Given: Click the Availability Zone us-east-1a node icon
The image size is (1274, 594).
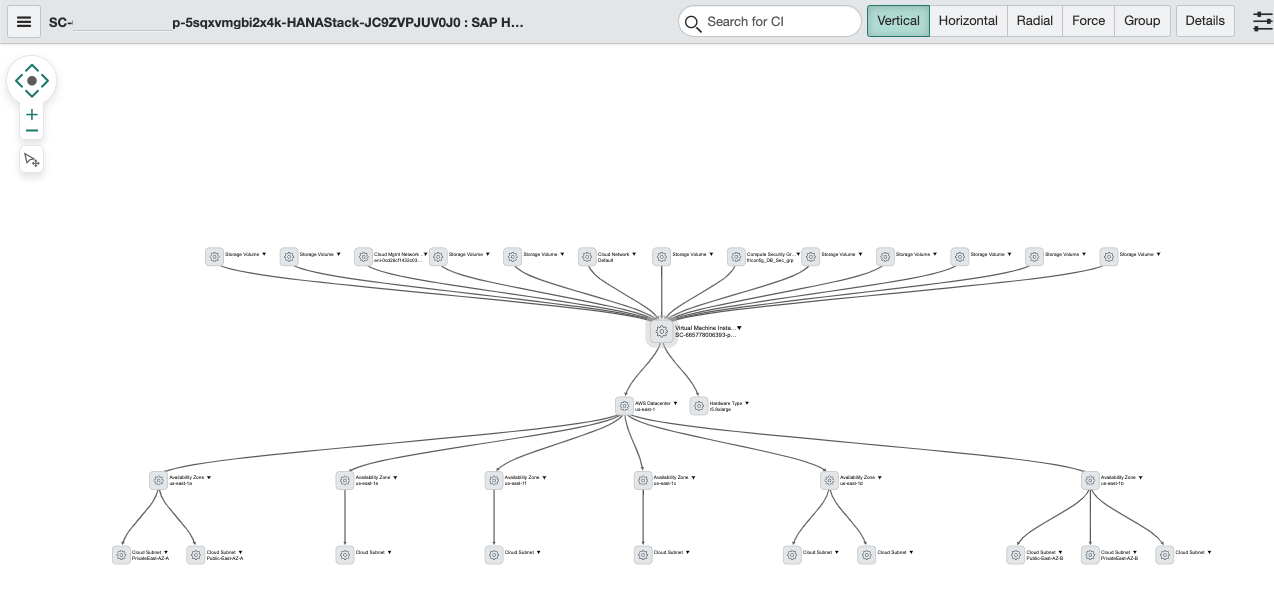Looking at the screenshot, I should [158, 480].
